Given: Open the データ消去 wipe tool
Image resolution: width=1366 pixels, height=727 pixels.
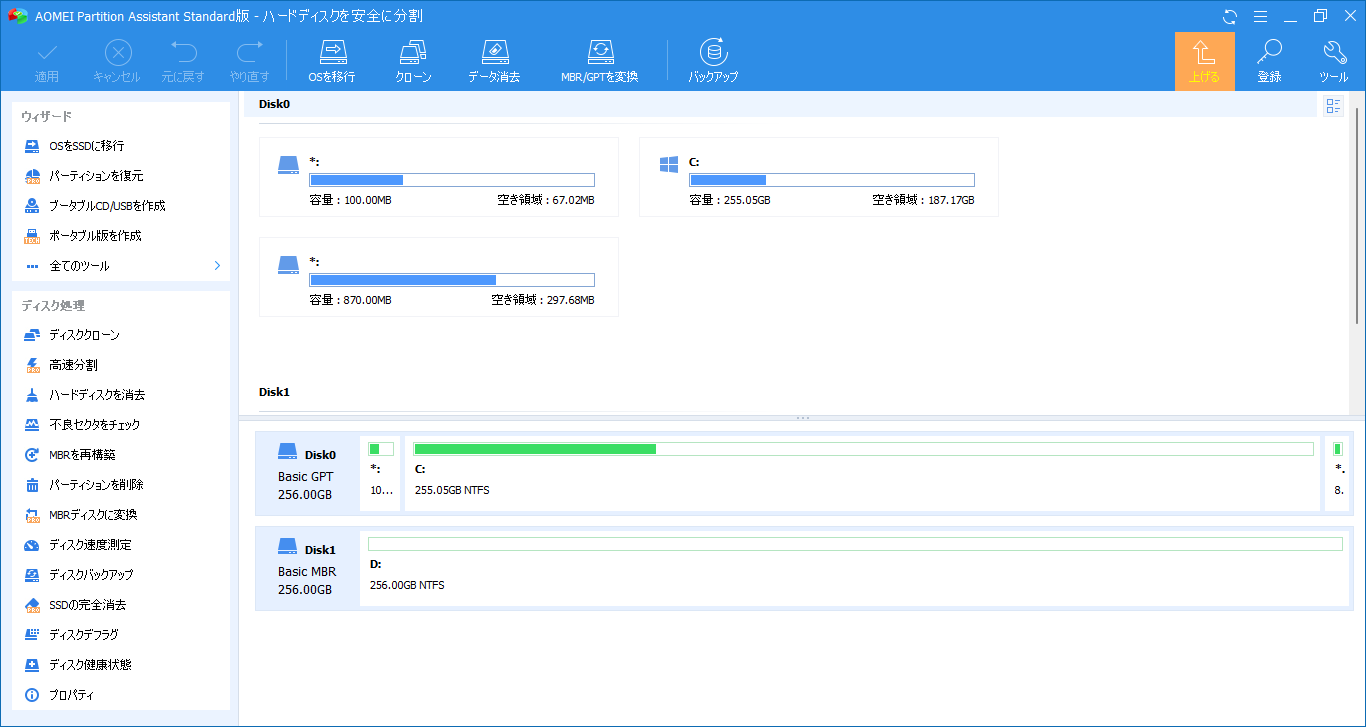Looking at the screenshot, I should pos(494,61).
